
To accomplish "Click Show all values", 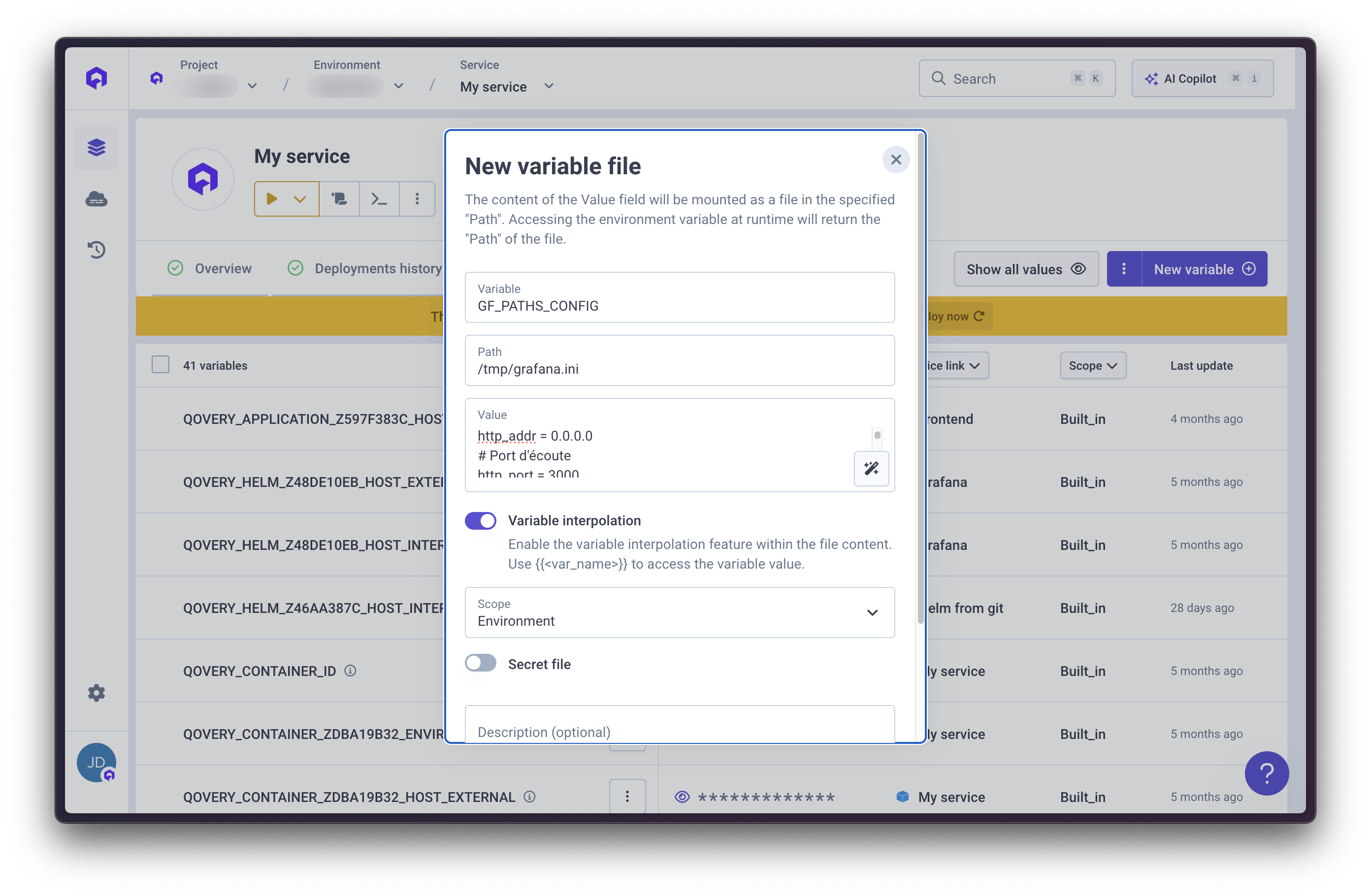I will [x=1025, y=268].
